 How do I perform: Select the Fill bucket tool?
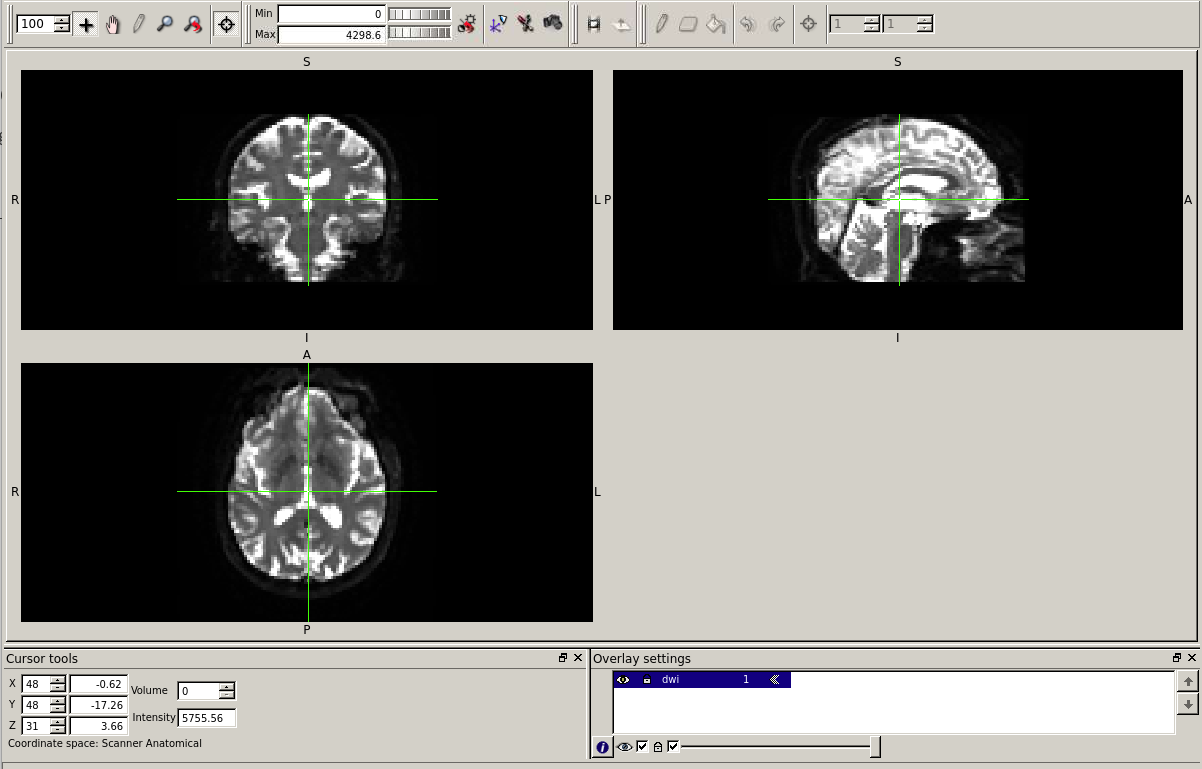(x=715, y=22)
